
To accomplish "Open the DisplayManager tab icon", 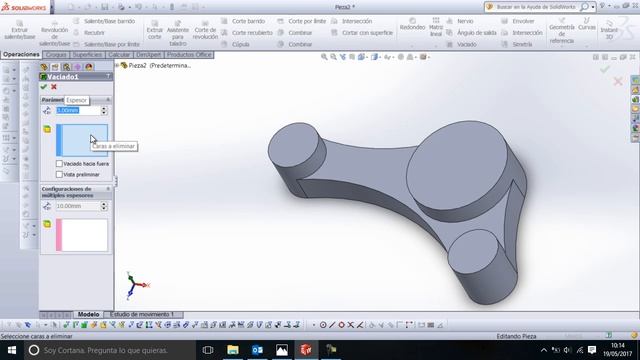I will (x=89, y=67).
